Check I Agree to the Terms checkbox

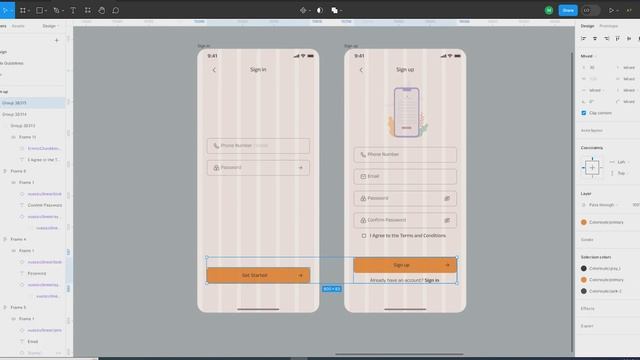pos(364,236)
